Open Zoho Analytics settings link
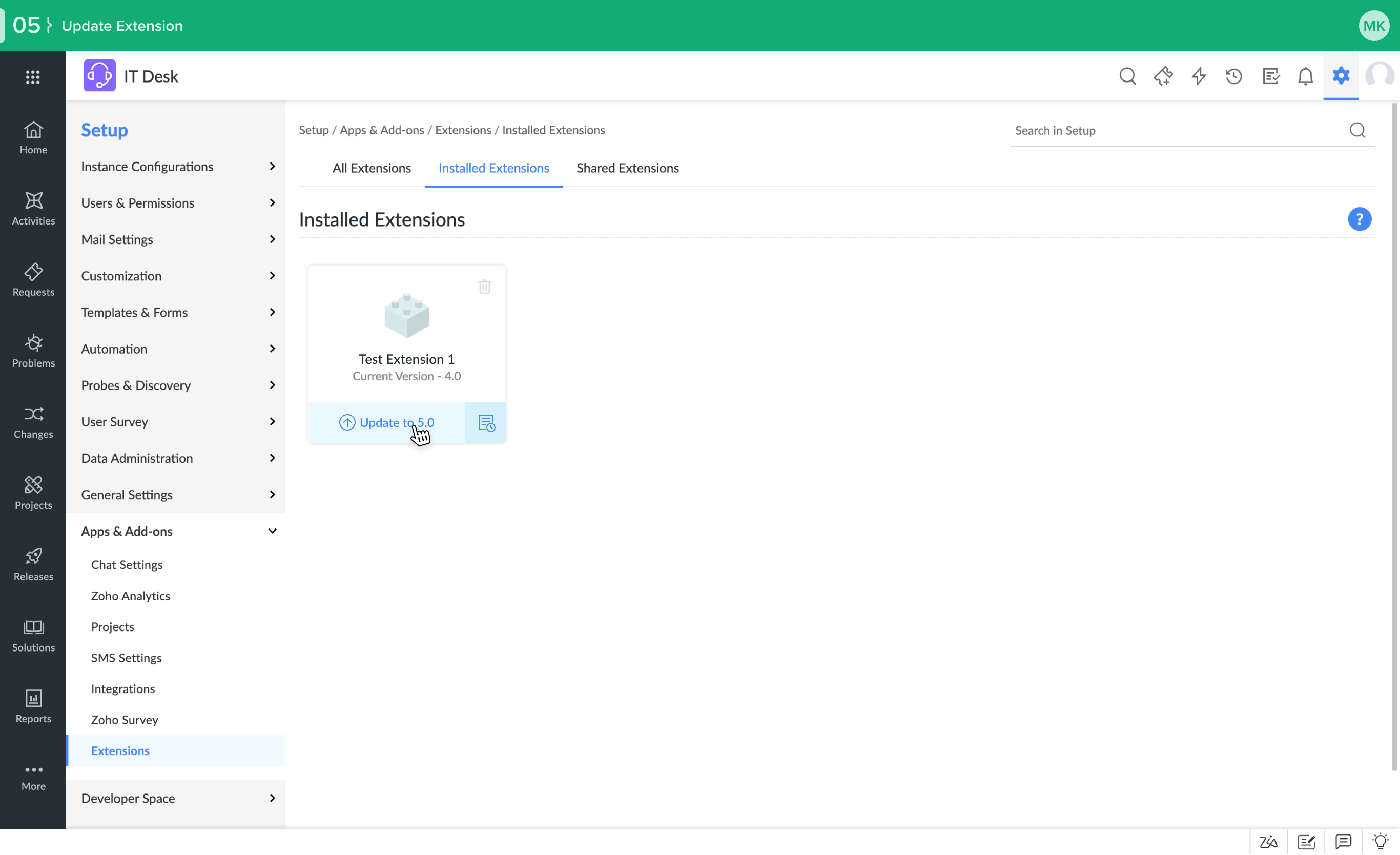Image resolution: width=1400 pixels, height=855 pixels. (x=130, y=596)
